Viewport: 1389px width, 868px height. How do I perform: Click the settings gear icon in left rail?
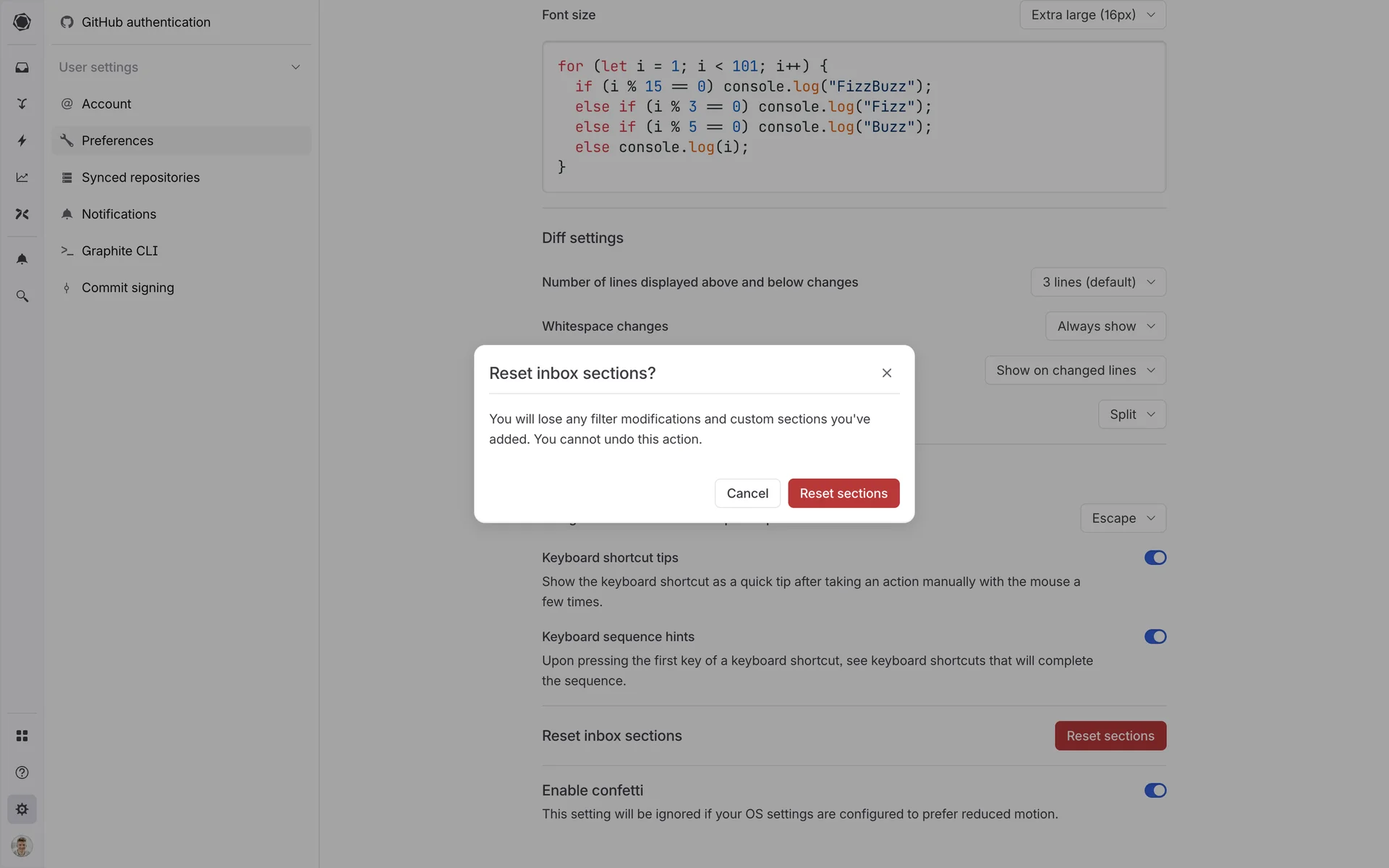[22, 809]
